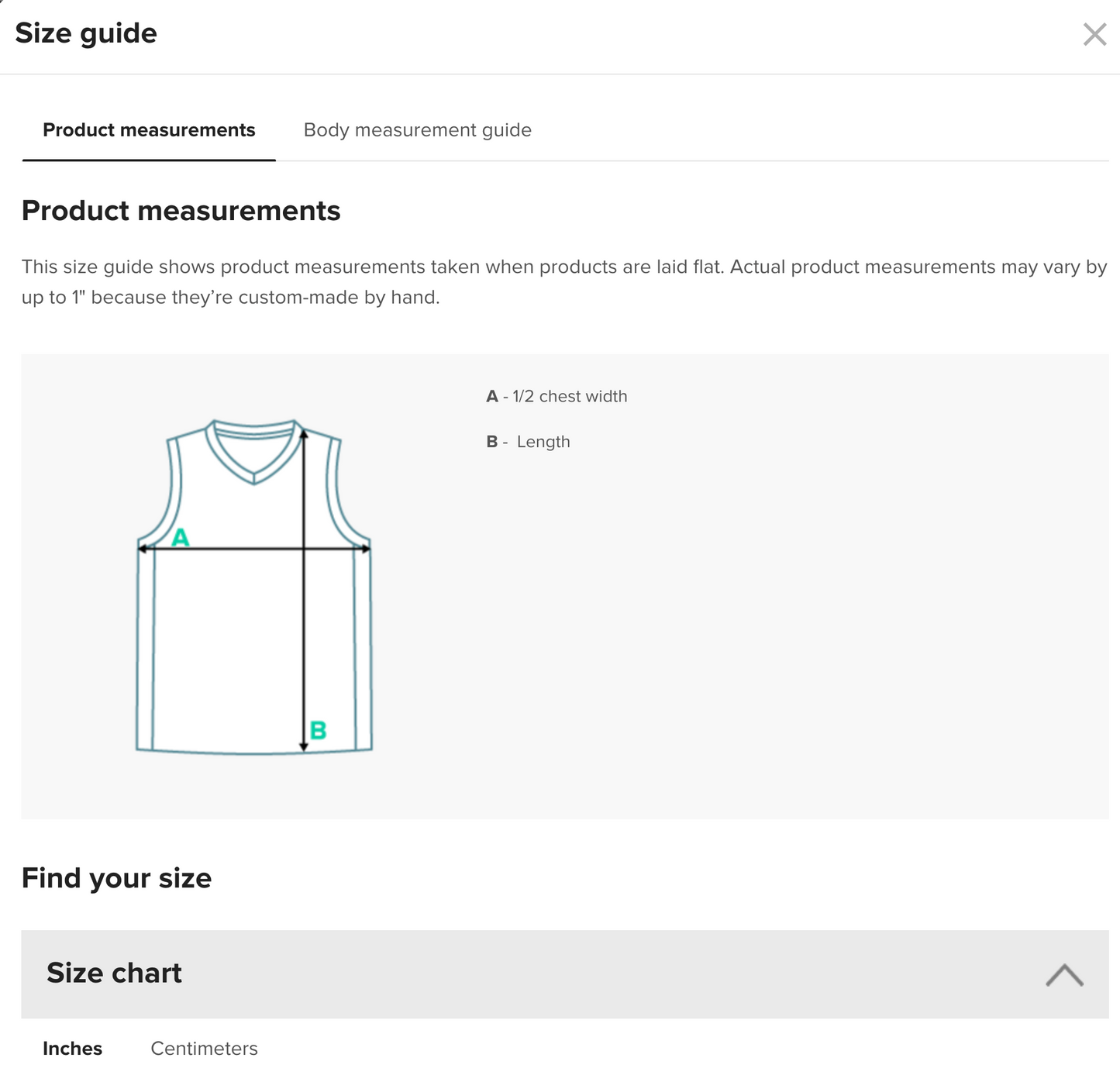Close the Size guide dialog
The height and width of the screenshot is (1075, 1120).
coord(1094,34)
